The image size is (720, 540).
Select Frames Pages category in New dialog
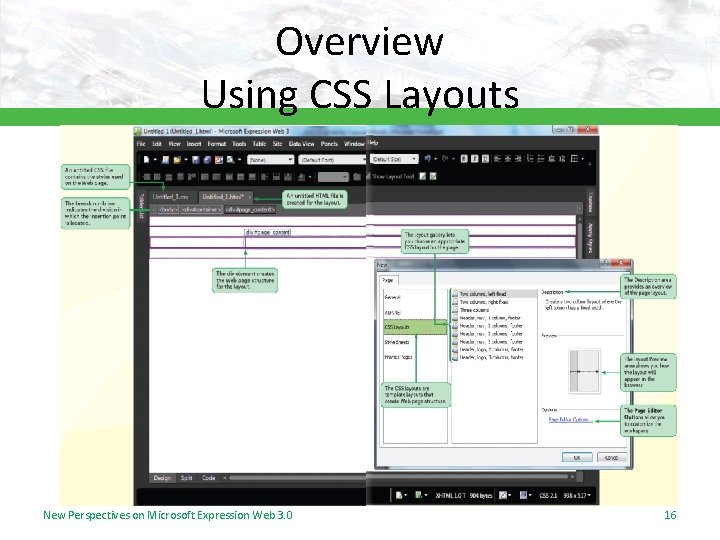coord(398,357)
